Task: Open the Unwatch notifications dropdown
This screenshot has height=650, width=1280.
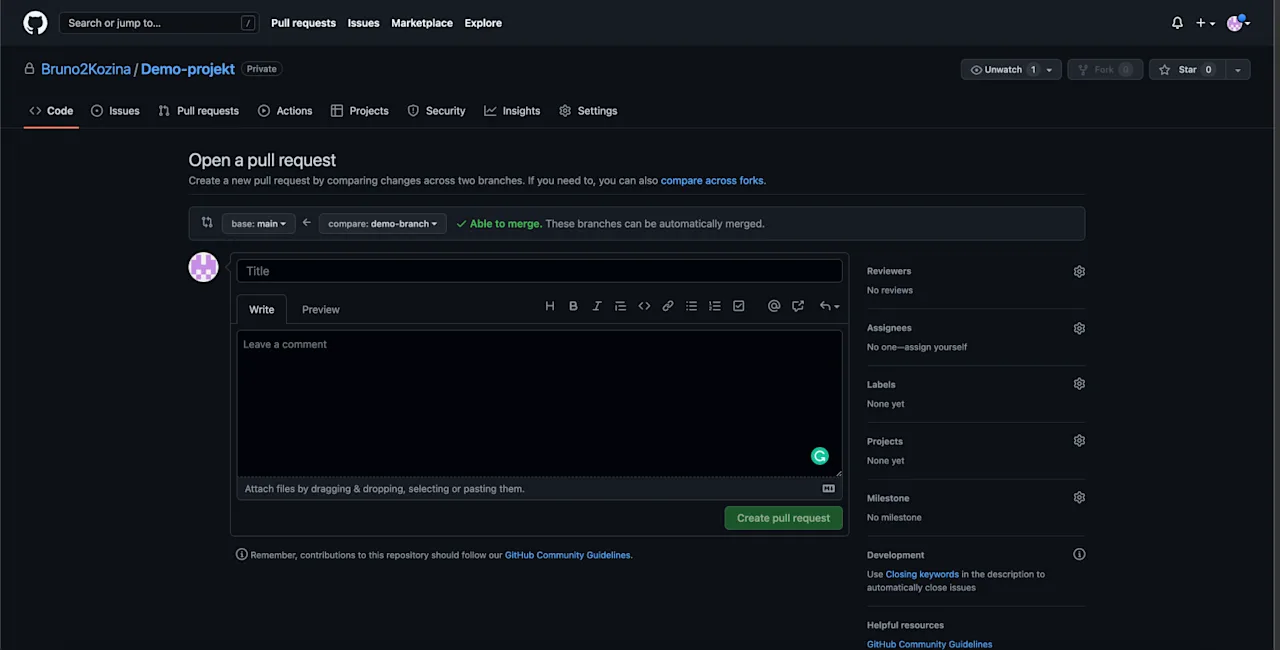Action: (x=1011, y=70)
